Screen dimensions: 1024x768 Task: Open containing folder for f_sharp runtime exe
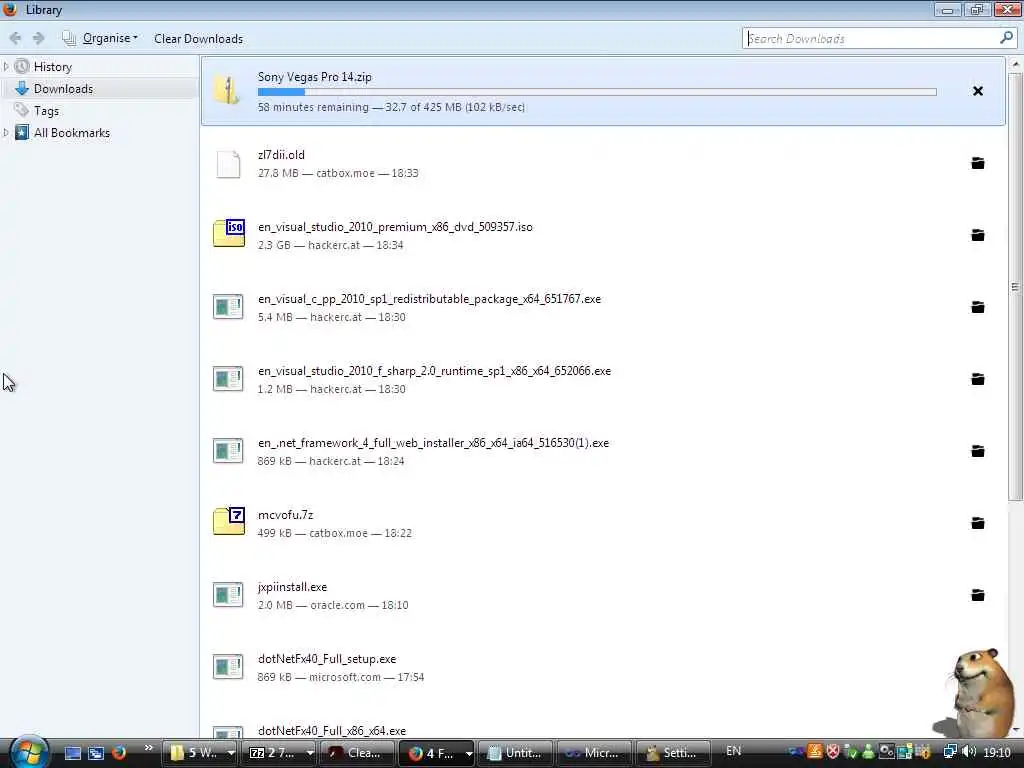click(x=978, y=379)
